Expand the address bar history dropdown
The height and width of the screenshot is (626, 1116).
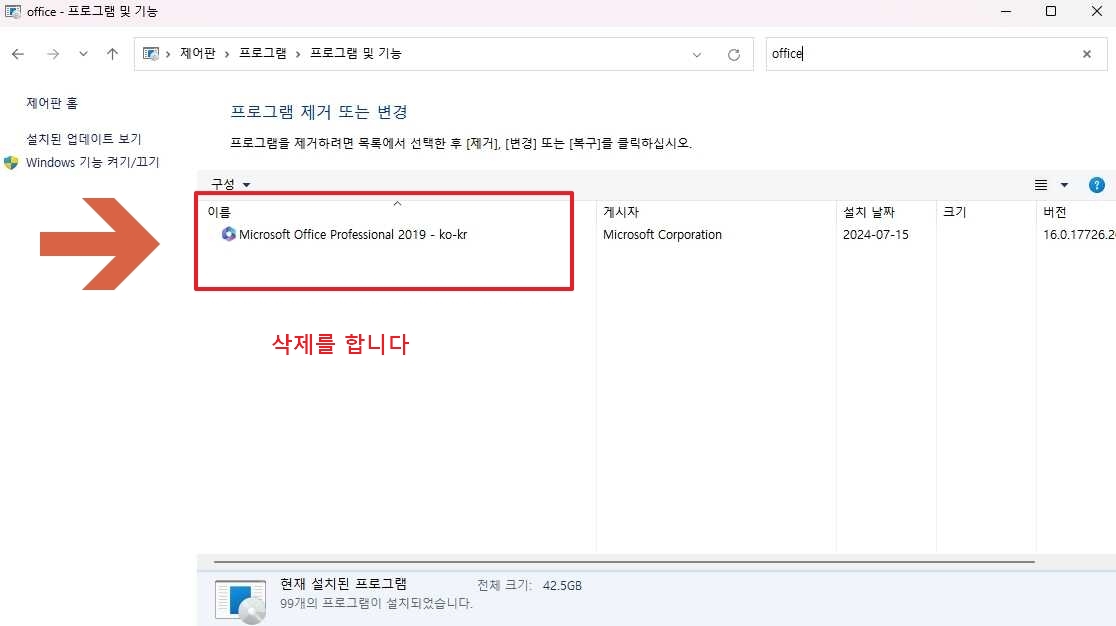pos(697,55)
